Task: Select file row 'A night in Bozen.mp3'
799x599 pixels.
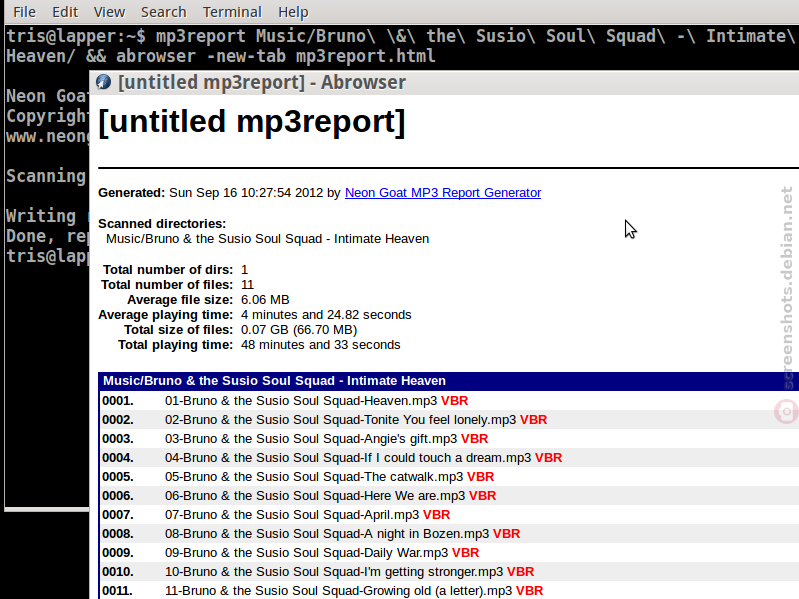Action: pyautogui.click(x=448, y=534)
